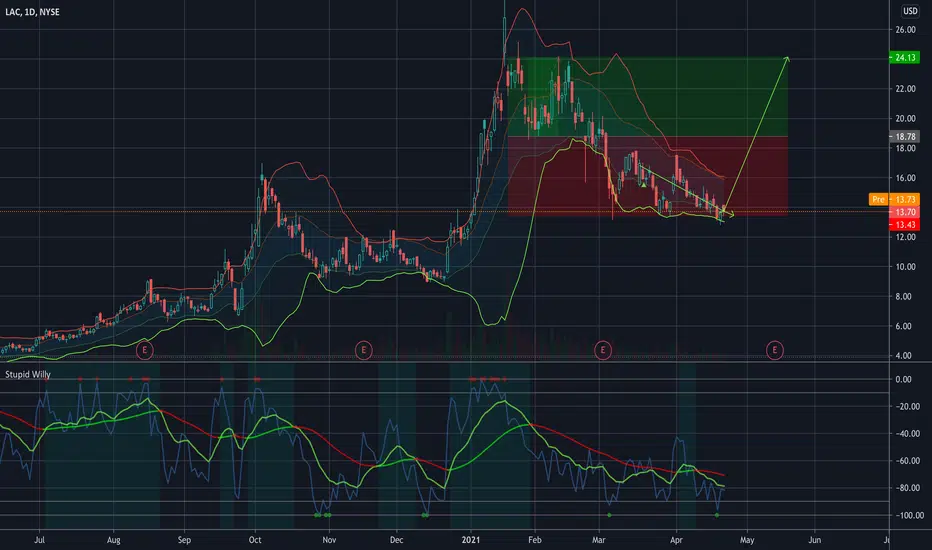Click the green 24.13 target price label
The height and width of the screenshot is (550, 932).
[904, 58]
